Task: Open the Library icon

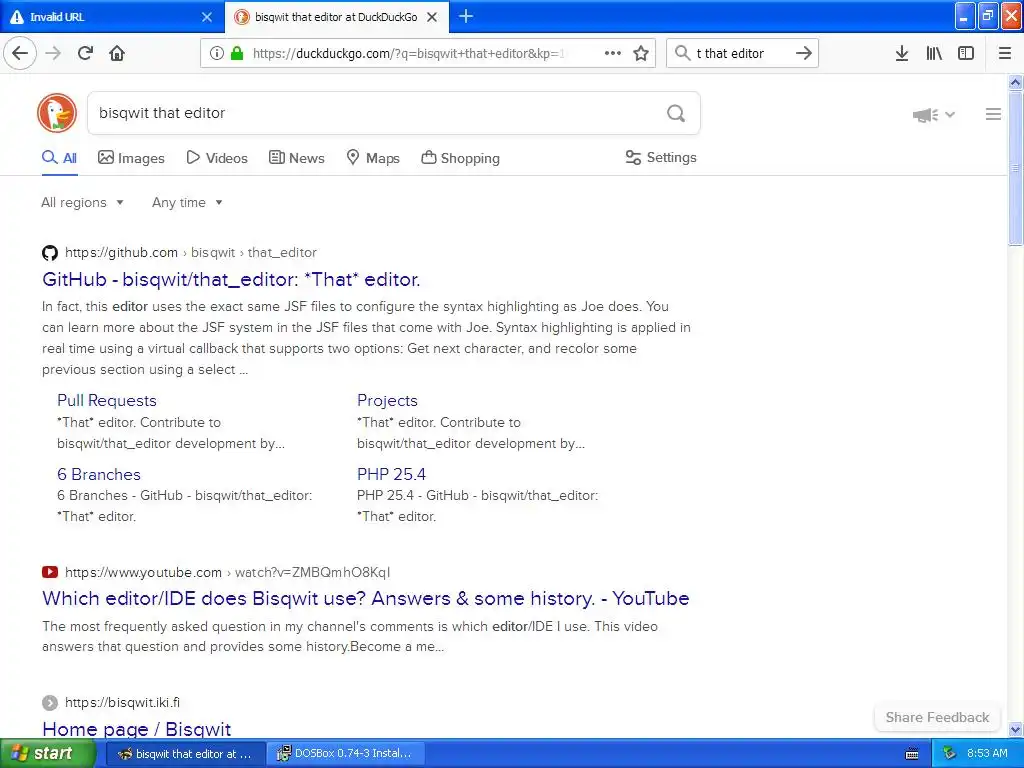Action: (934, 53)
